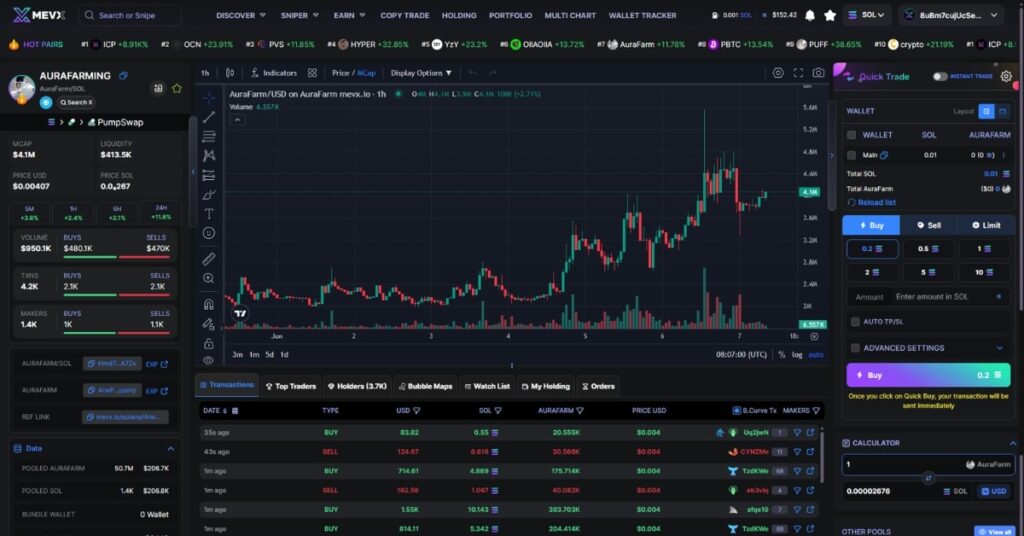This screenshot has height=536, width=1024.
Task: Open the SOL network selector
Action: (x=867, y=15)
